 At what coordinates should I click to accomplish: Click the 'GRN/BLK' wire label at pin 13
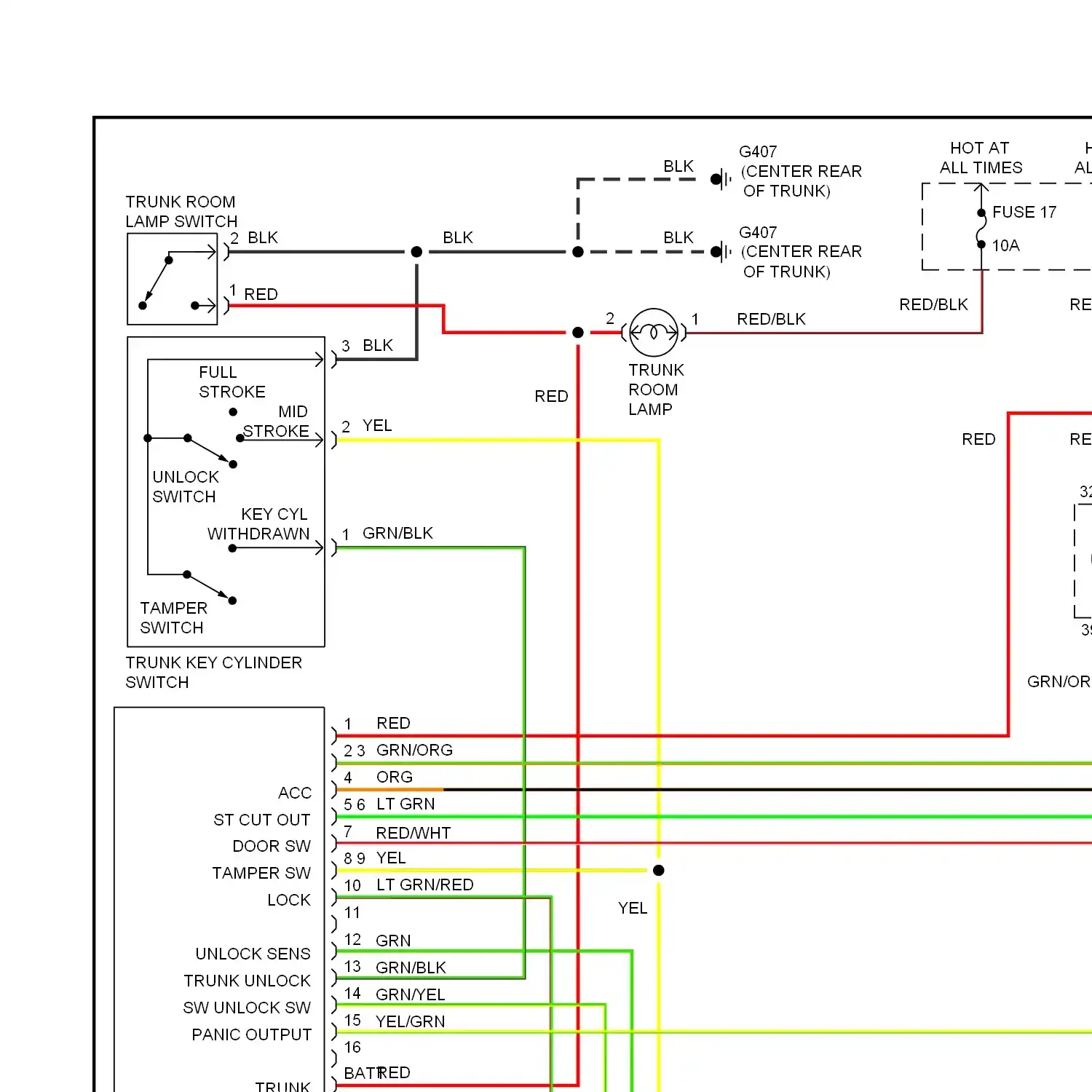411,968
